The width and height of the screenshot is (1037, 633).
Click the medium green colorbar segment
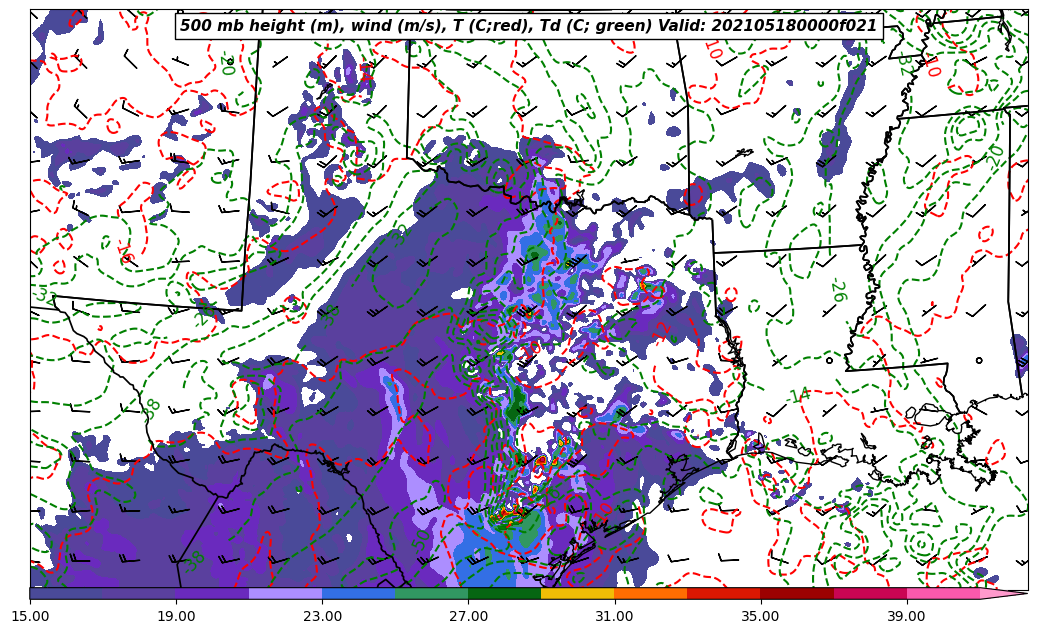(x=431, y=593)
